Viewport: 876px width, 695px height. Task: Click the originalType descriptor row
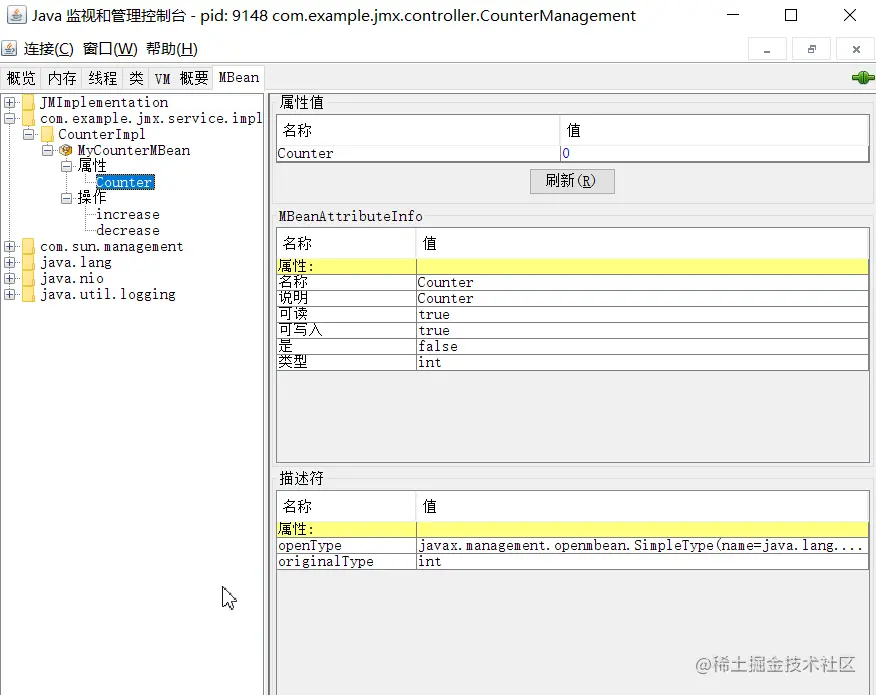(x=573, y=561)
